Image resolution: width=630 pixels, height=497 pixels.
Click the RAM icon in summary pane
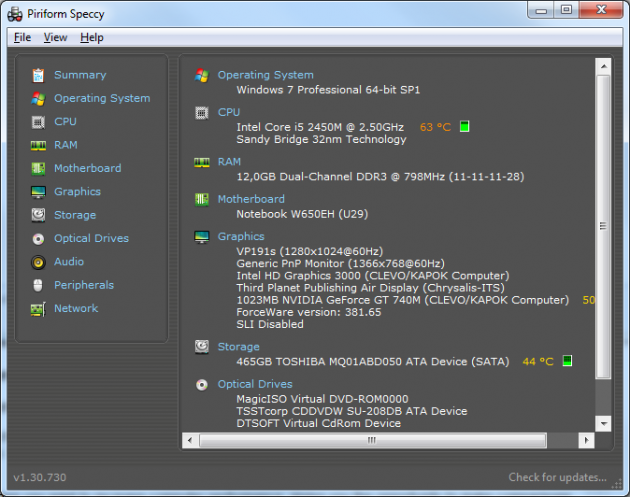tap(202, 162)
